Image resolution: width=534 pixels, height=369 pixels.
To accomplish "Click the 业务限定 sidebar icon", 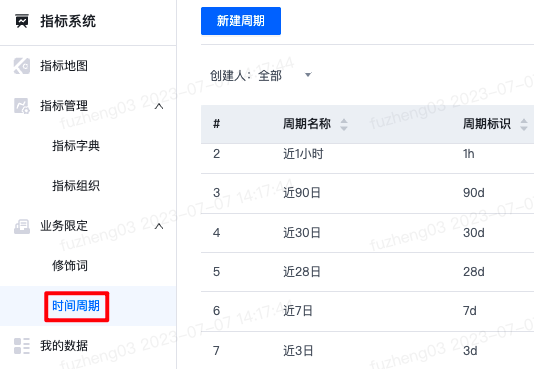I will tap(22, 226).
